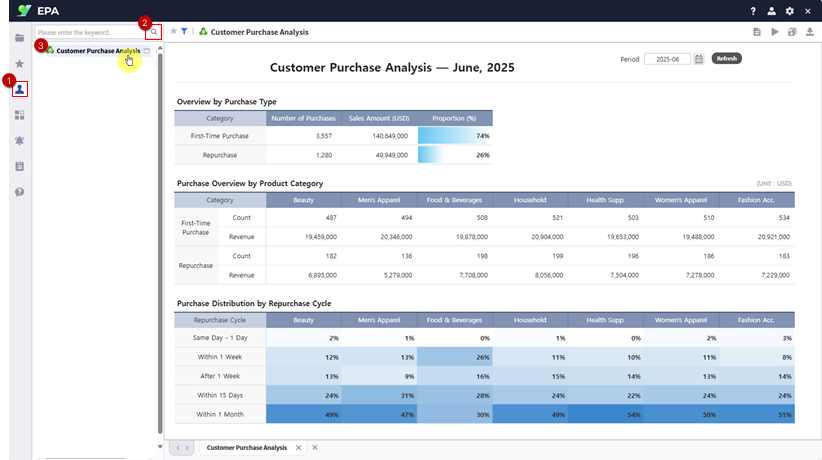
Task: Open the dashboard tiles icon in sidebar
Action: pos(19,115)
